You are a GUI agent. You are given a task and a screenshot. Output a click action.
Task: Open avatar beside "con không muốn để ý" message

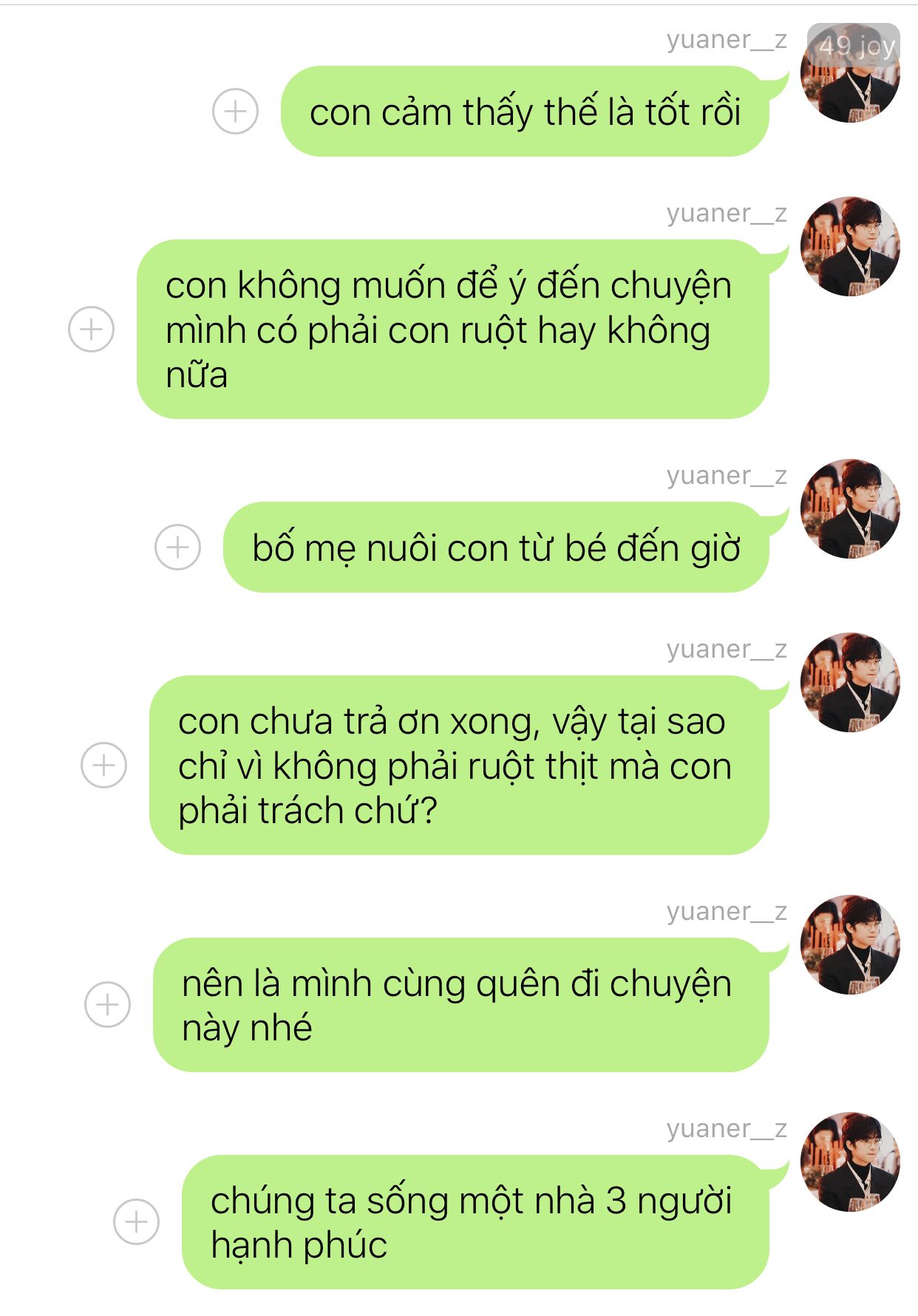850,246
